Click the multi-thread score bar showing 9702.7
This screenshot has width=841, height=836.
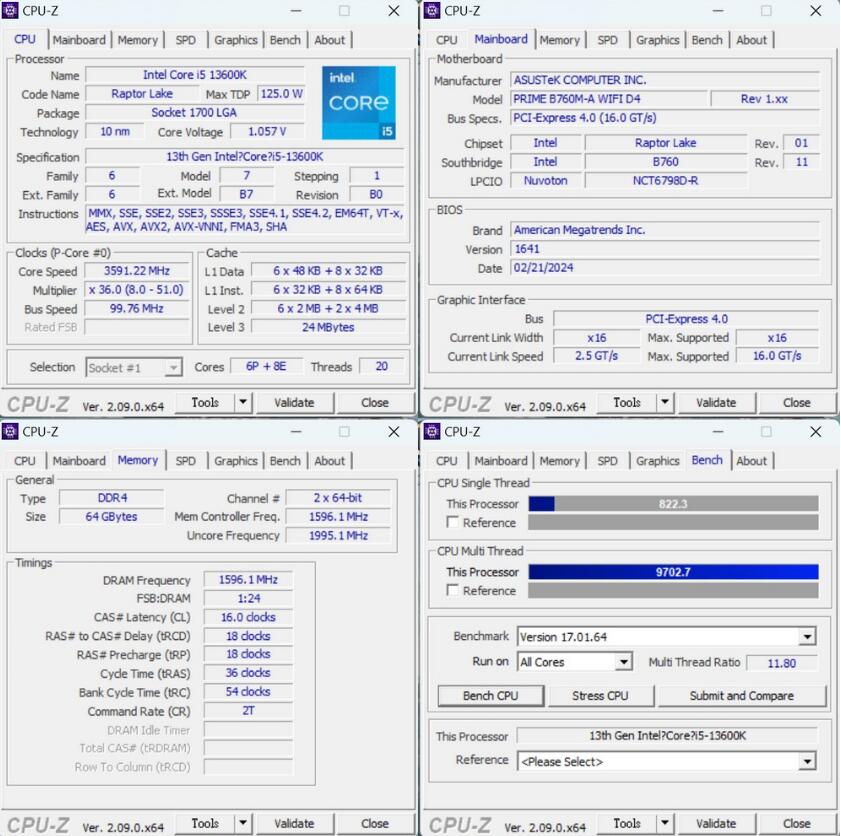tap(673, 572)
